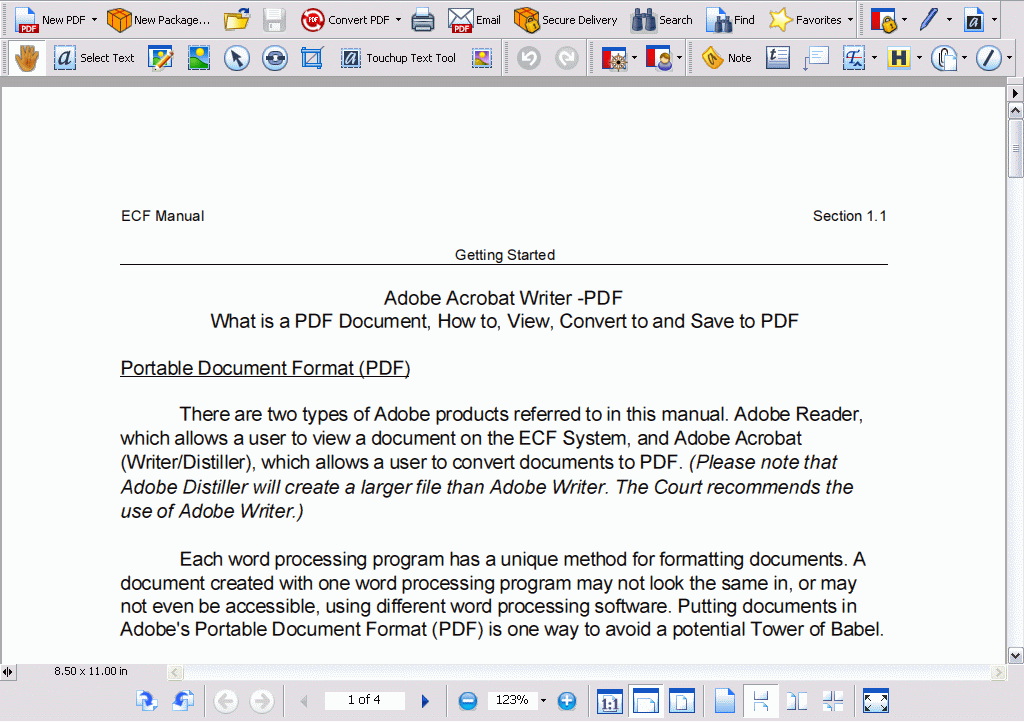The width and height of the screenshot is (1024, 722).
Task: Open the New PDF dropdown arrow
Action: (x=94, y=20)
